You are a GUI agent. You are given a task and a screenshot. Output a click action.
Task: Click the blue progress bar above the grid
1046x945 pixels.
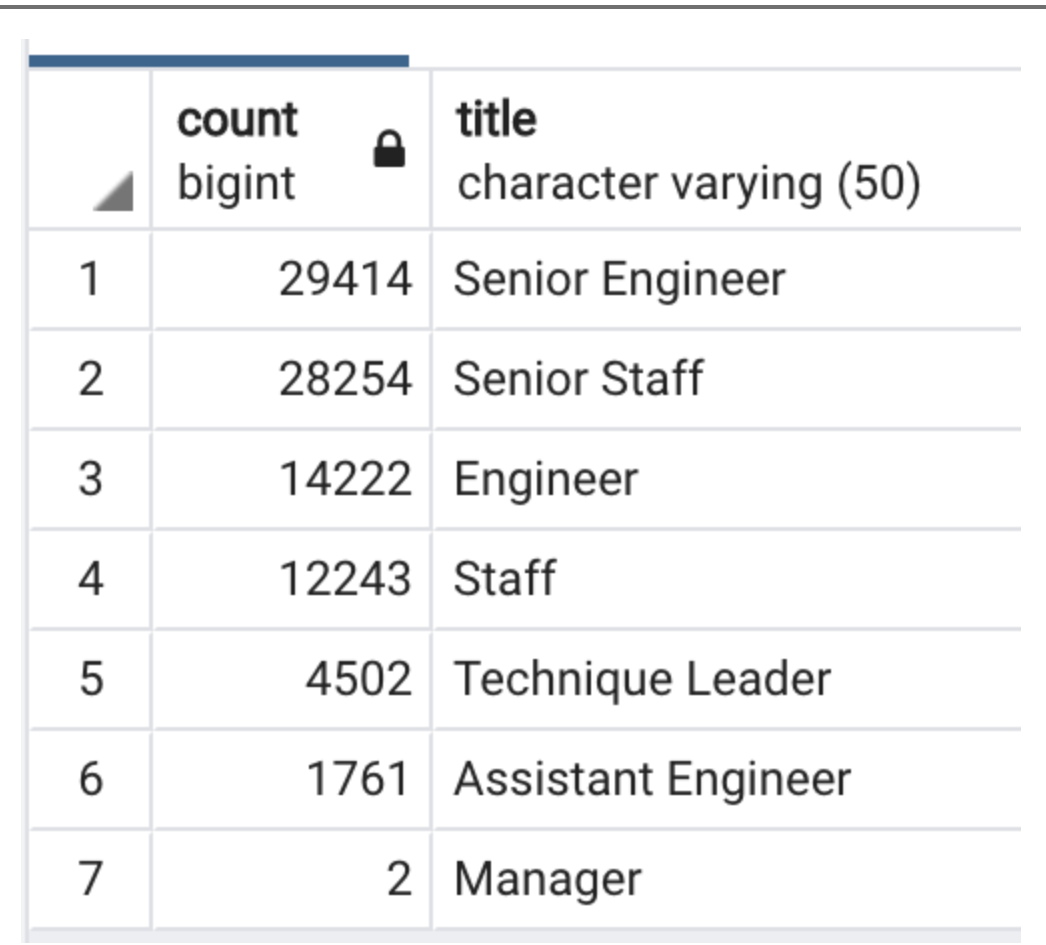pos(220,59)
